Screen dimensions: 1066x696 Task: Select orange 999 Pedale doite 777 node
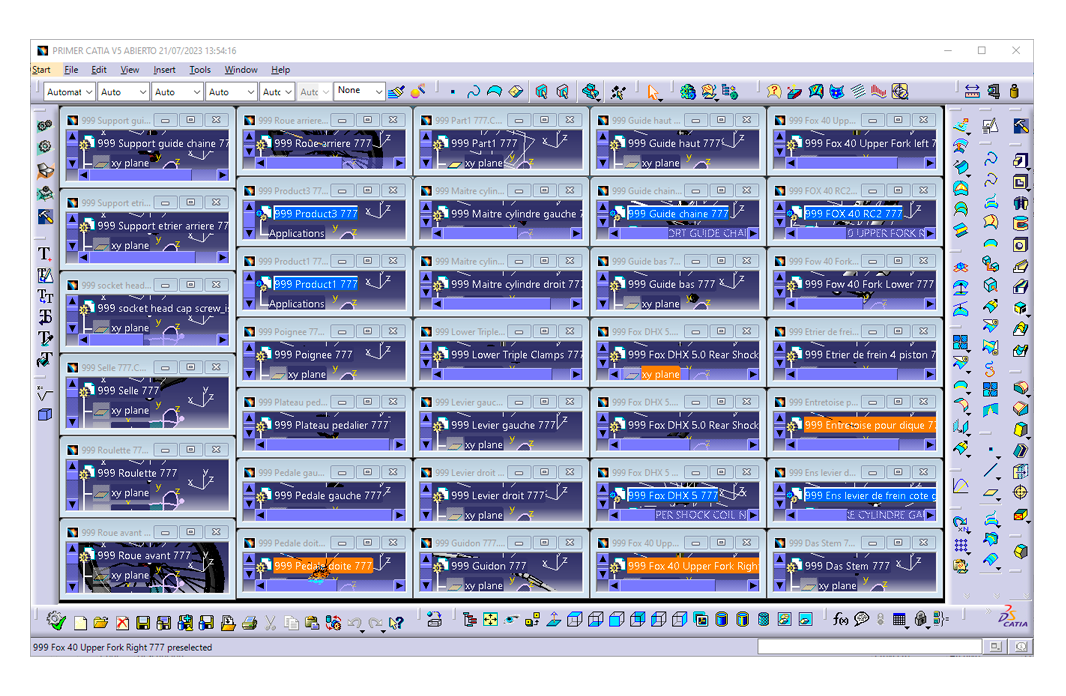pos(323,566)
